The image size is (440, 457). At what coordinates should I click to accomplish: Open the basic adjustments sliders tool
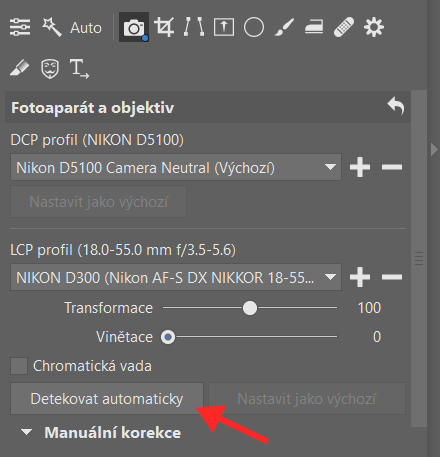point(20,27)
